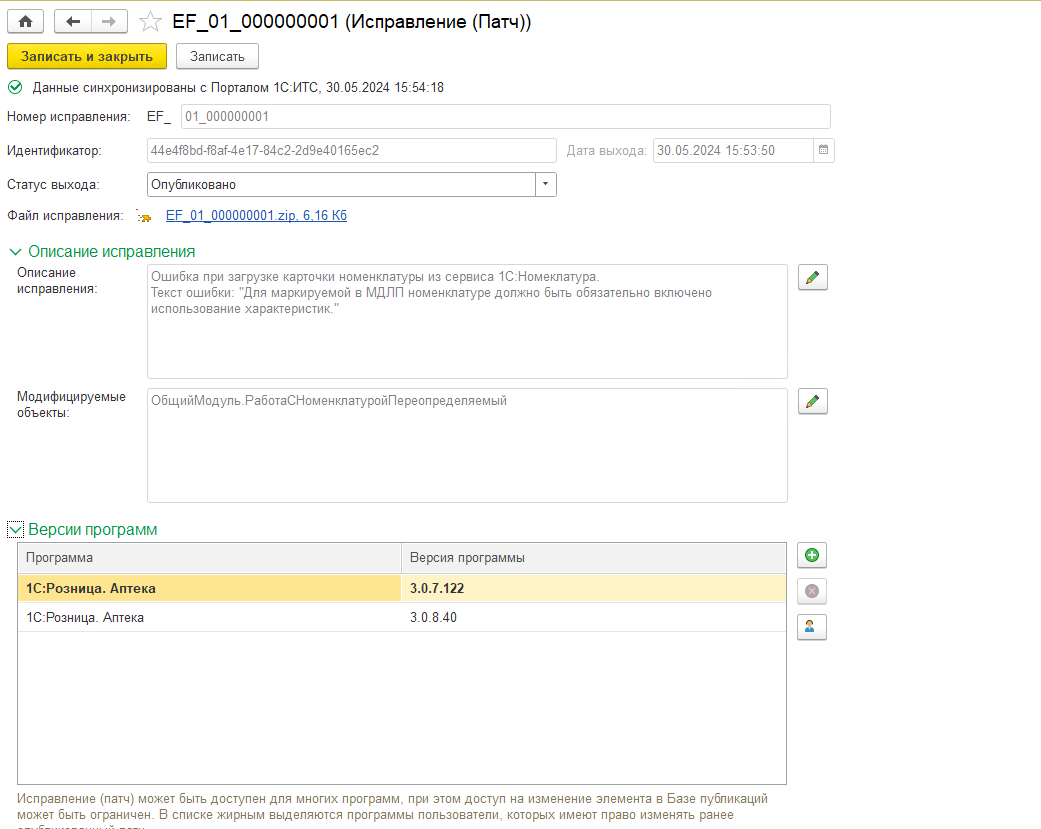Select the 1С:Розница. Аптека row with 3.0.7.122
This screenshot has width=1041, height=829.
coord(402,588)
